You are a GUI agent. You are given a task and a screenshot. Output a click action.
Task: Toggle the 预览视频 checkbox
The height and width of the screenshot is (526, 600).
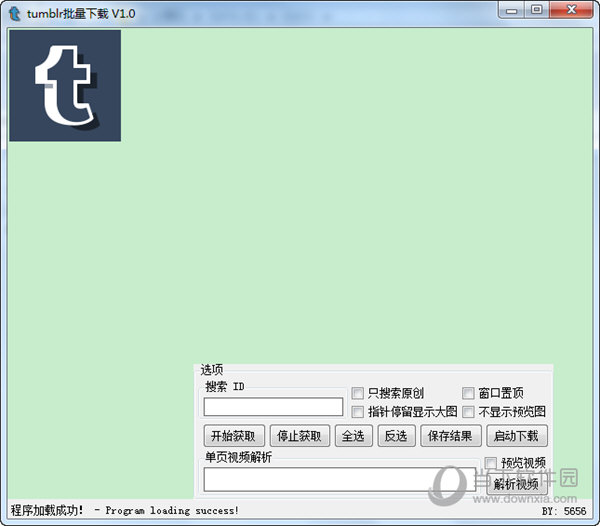point(491,463)
